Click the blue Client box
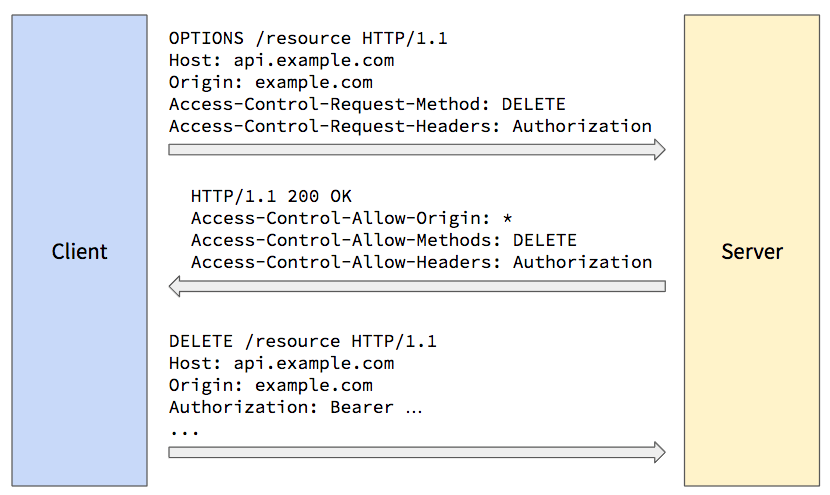Viewport: 830px width, 495px height. coord(79,250)
